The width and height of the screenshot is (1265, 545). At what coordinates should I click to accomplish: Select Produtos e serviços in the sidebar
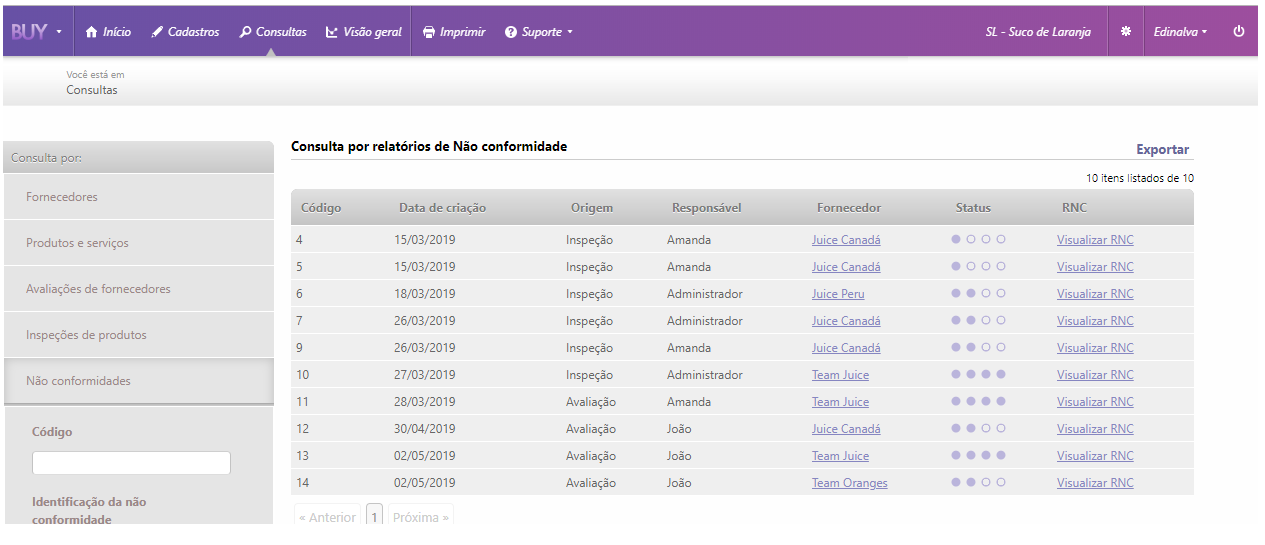[139, 243]
